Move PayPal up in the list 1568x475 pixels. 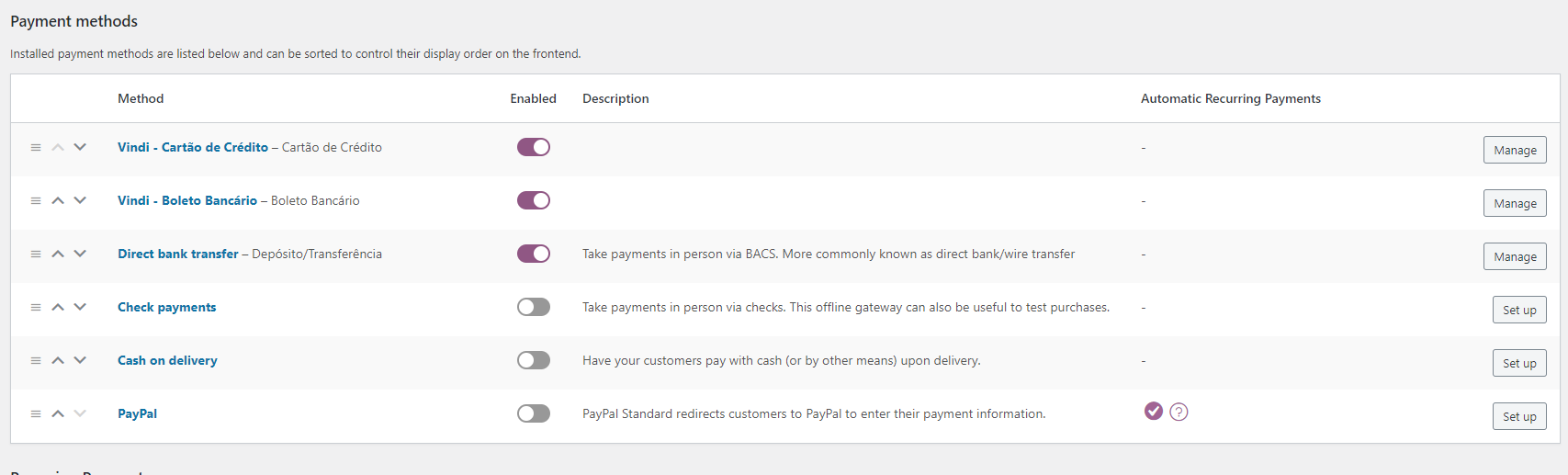58,413
